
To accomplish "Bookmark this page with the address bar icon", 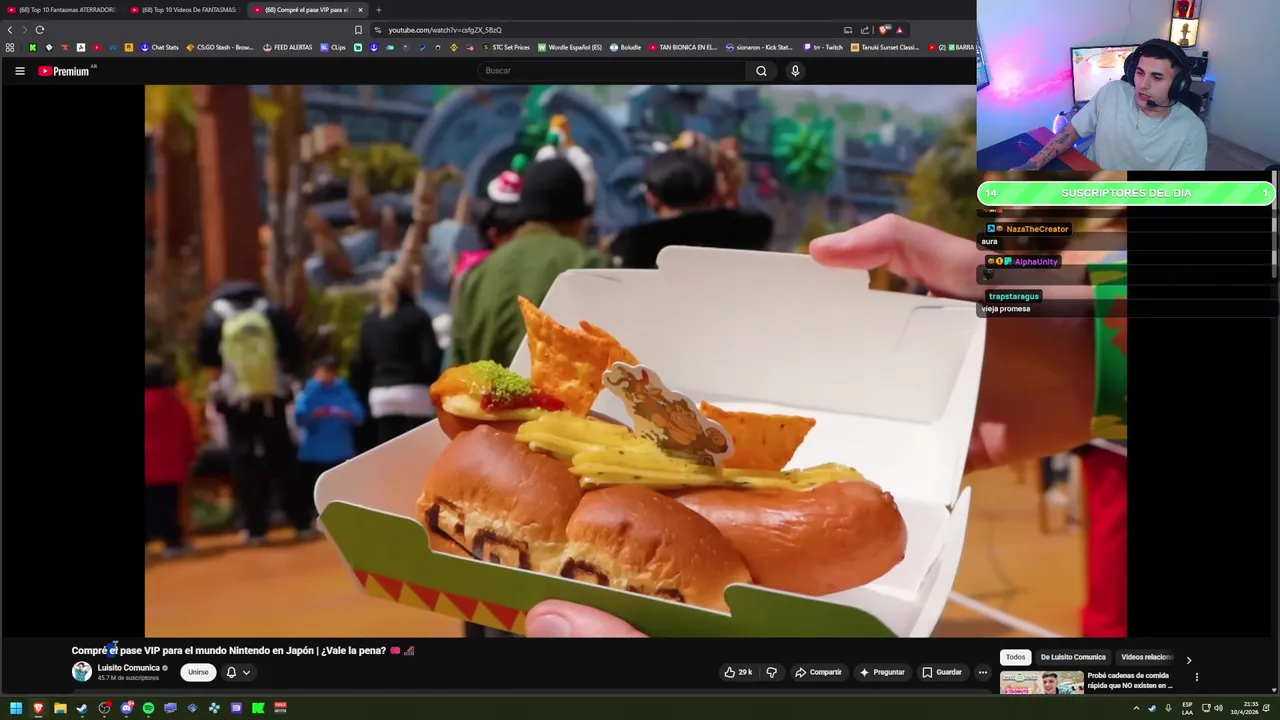I will 358,30.
